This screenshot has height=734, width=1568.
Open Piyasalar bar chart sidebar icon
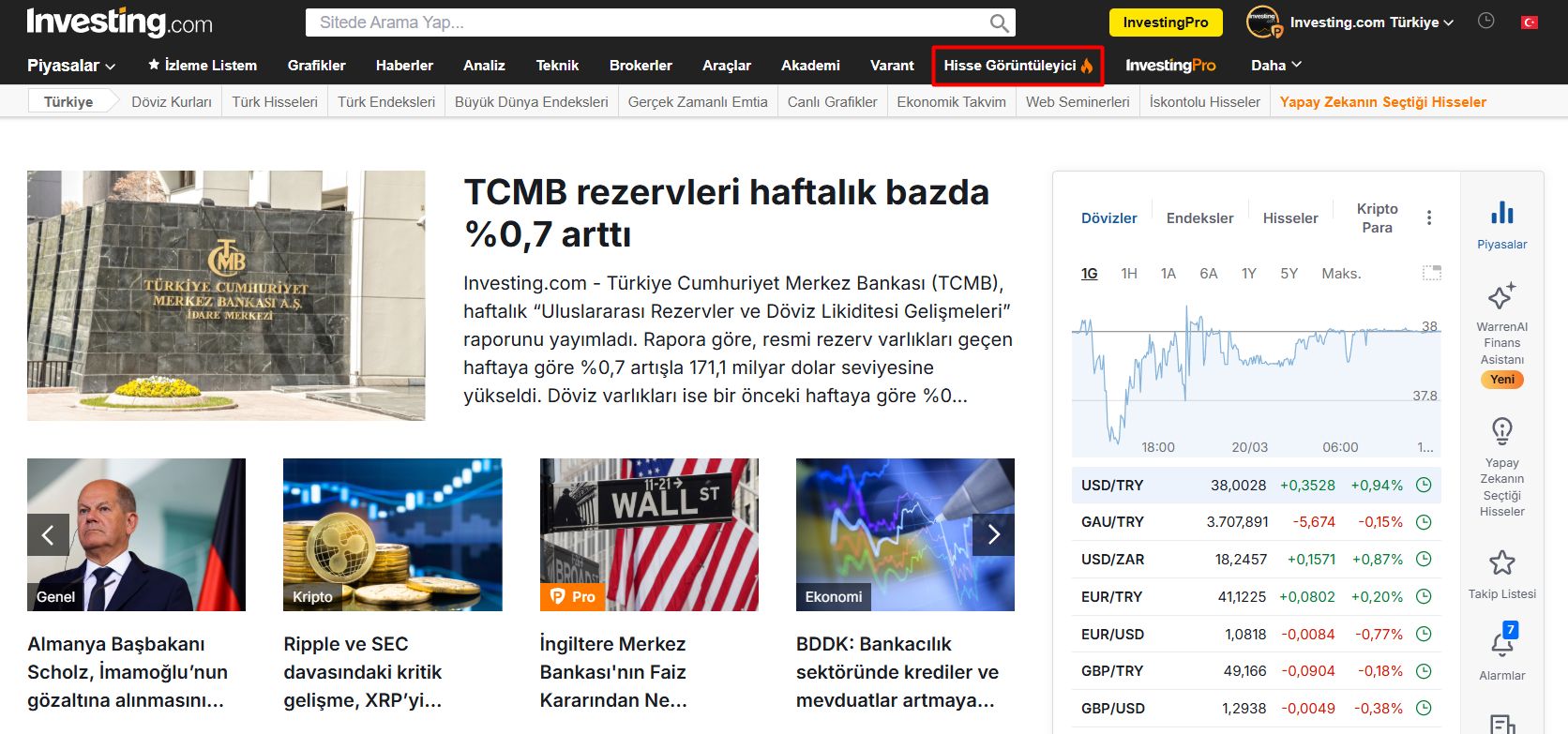point(1502,213)
